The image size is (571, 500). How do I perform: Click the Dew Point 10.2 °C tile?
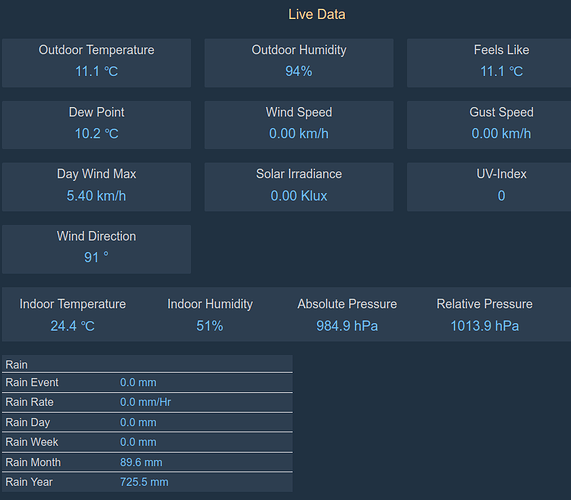point(97,125)
